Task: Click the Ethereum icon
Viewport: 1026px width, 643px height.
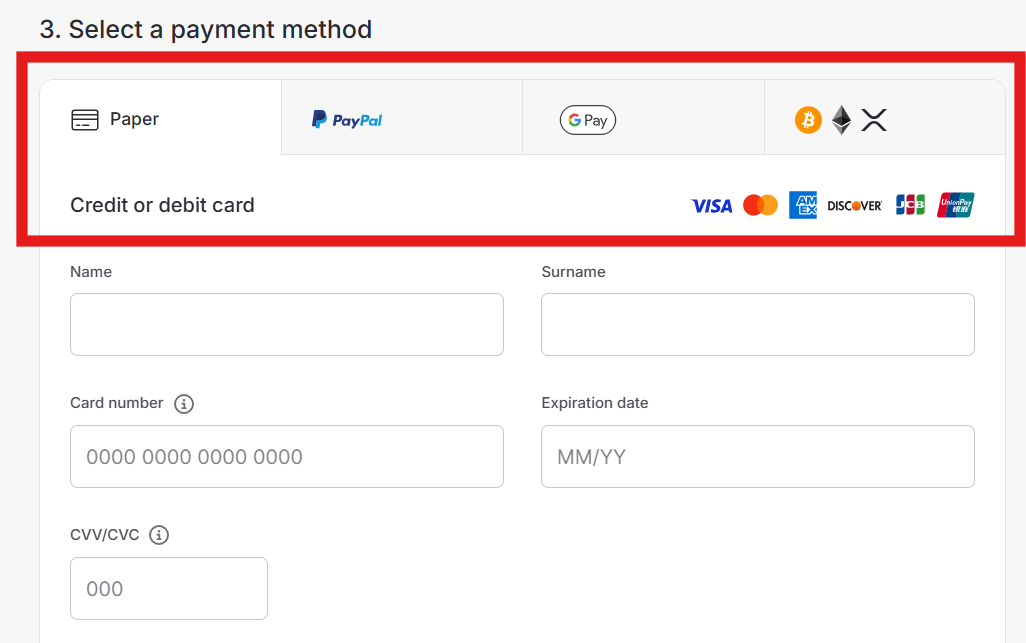Action: point(842,121)
